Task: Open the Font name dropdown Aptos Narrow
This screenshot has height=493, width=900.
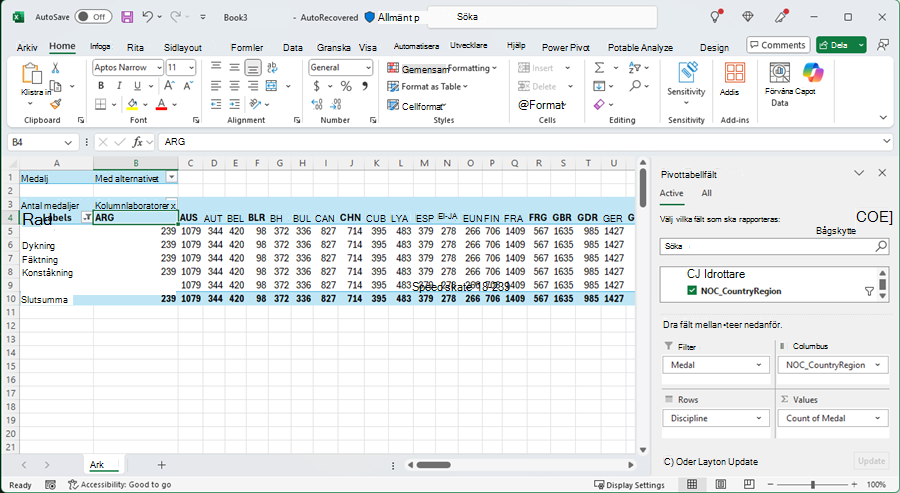Action: click(159, 68)
